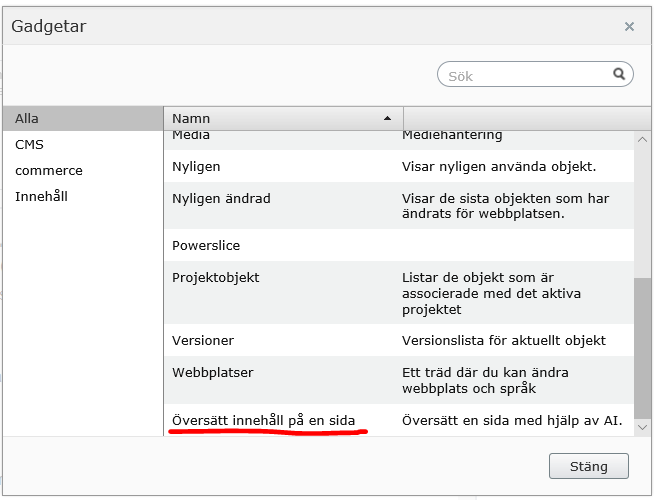Add the Översätt innehåll på en sida gadget
Image resolution: width=656 pixels, height=500 pixels.
coord(263,421)
